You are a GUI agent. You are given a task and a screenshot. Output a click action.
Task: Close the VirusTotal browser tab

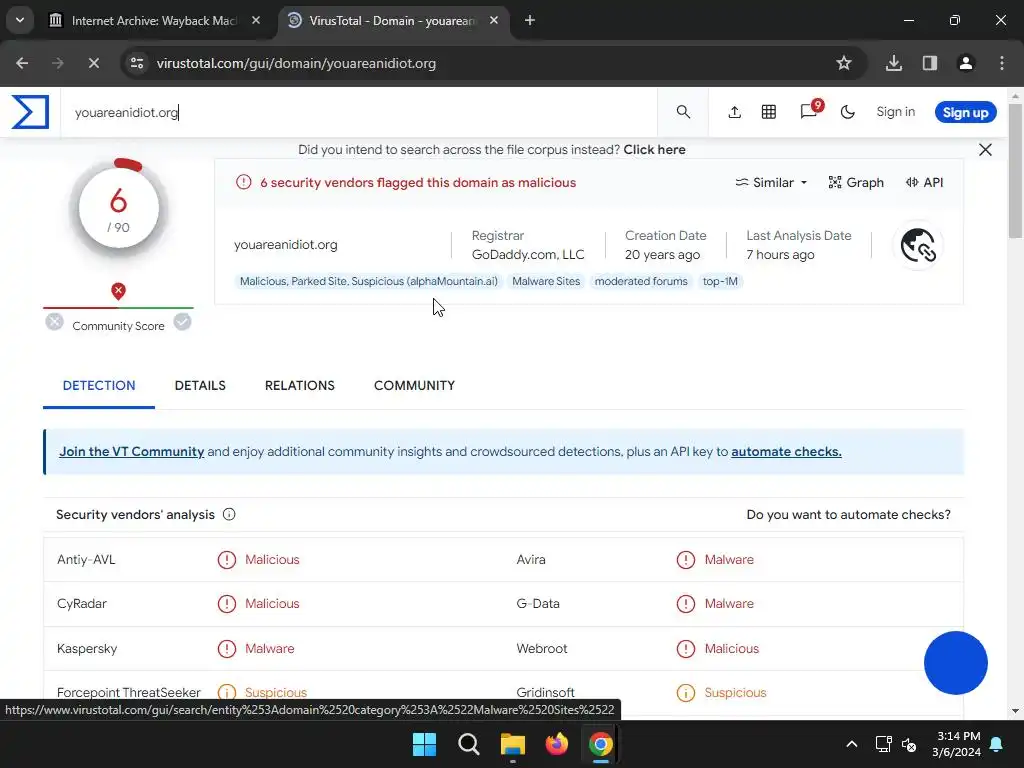[494, 20]
